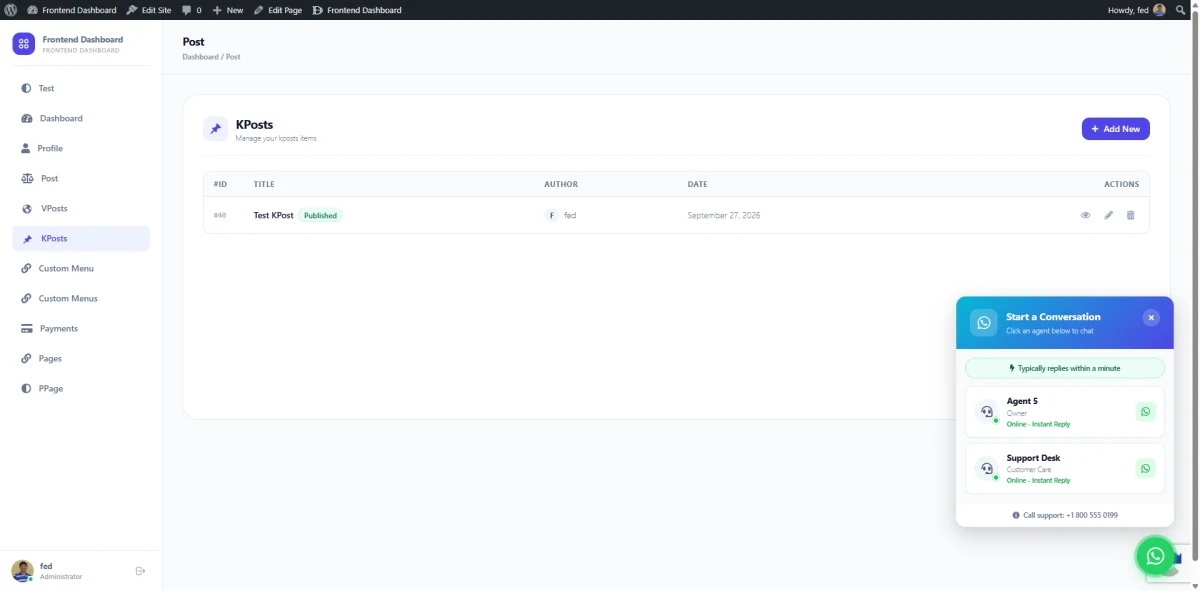Image resolution: width=1200 pixels, height=591 pixels.
Task: Click the Agent 5 name text
Action: (1022, 401)
